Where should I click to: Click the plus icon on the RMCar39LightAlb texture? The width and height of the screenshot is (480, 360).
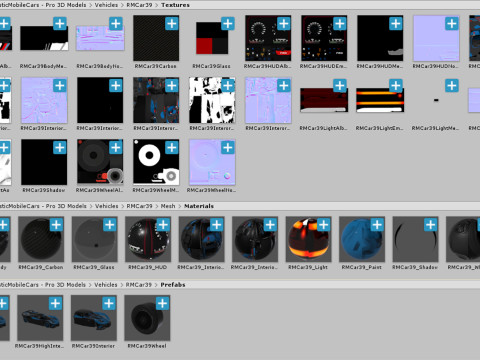[x=340, y=86]
